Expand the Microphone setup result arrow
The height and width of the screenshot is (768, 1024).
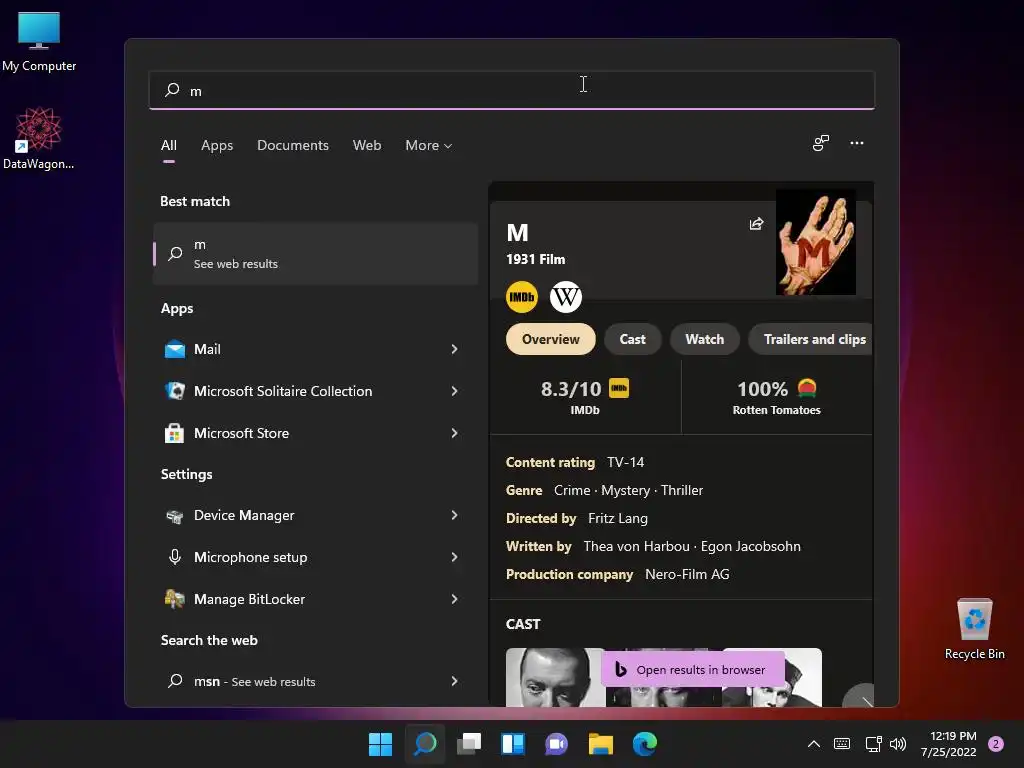click(x=455, y=557)
